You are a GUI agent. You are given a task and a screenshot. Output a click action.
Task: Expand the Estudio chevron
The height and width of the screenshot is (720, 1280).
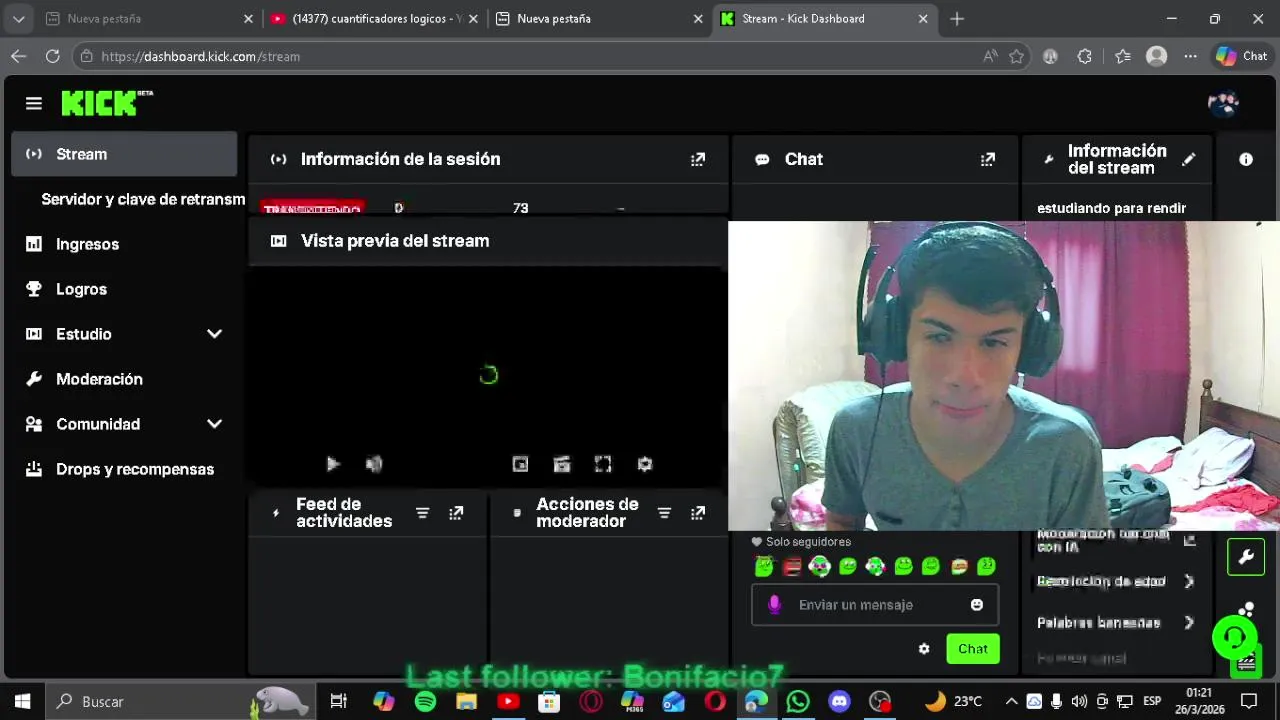click(214, 334)
